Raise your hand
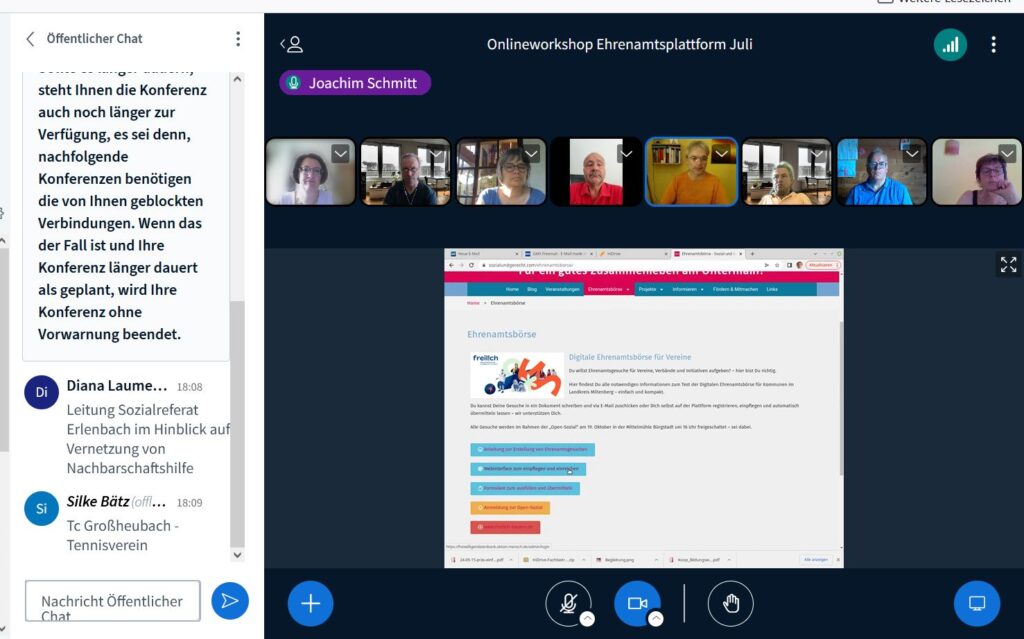Viewport: 1024px width, 639px height. [x=730, y=603]
